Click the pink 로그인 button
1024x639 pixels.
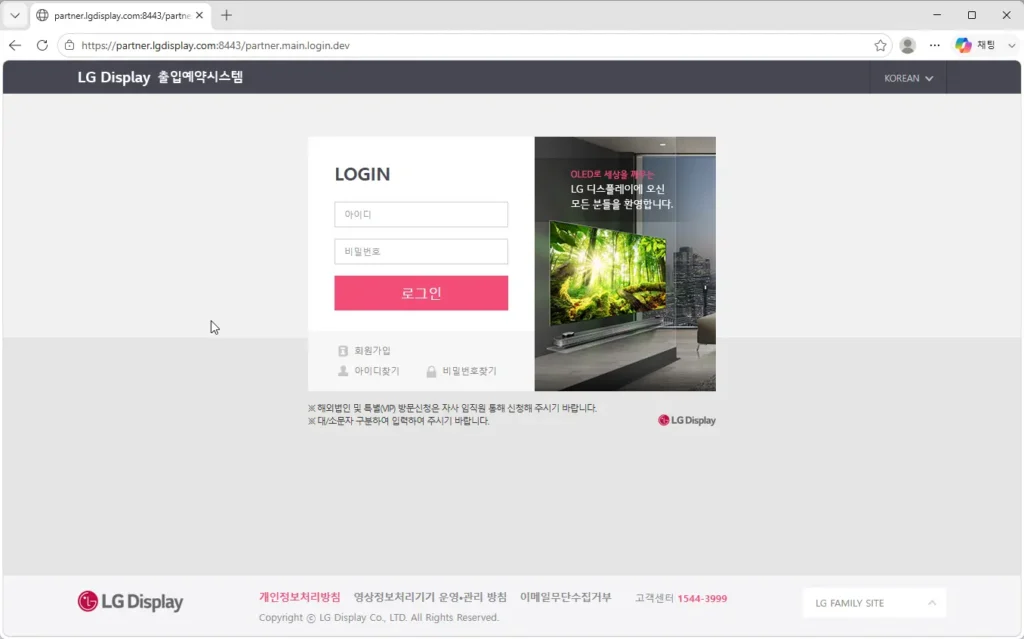click(x=421, y=293)
